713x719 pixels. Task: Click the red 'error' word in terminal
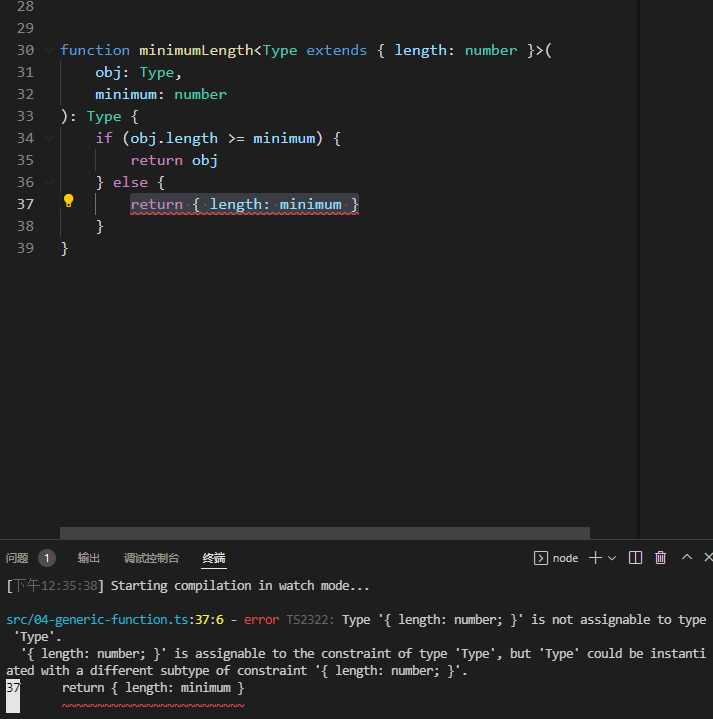click(x=261, y=619)
